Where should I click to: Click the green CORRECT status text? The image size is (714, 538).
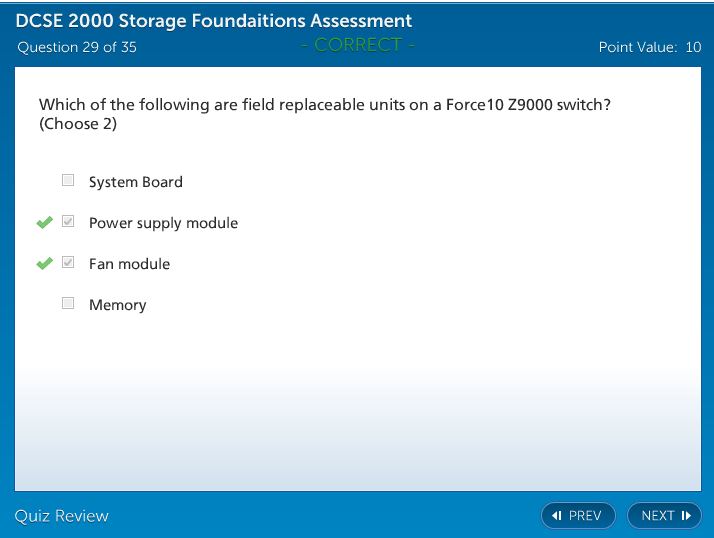[357, 45]
